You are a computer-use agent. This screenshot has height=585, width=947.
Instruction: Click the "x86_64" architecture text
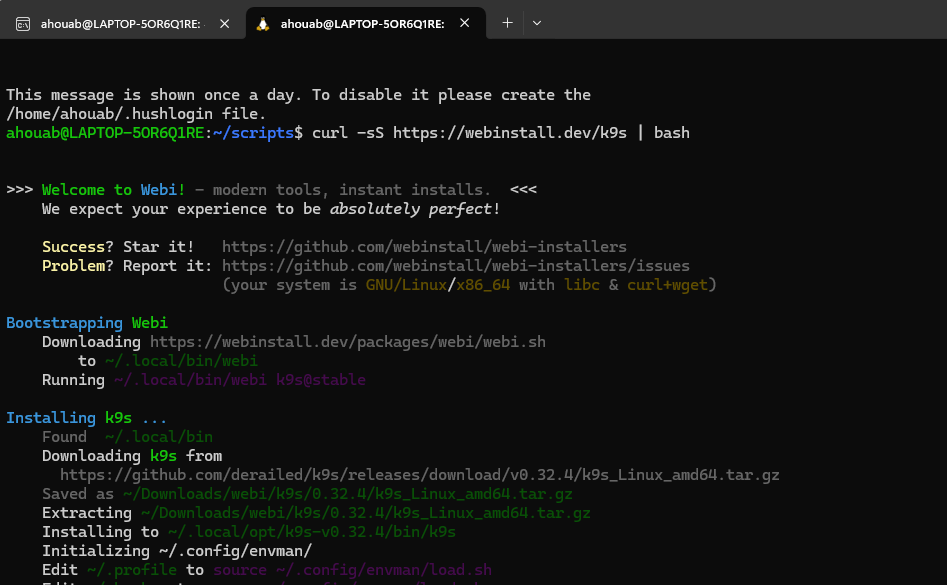click(483, 285)
